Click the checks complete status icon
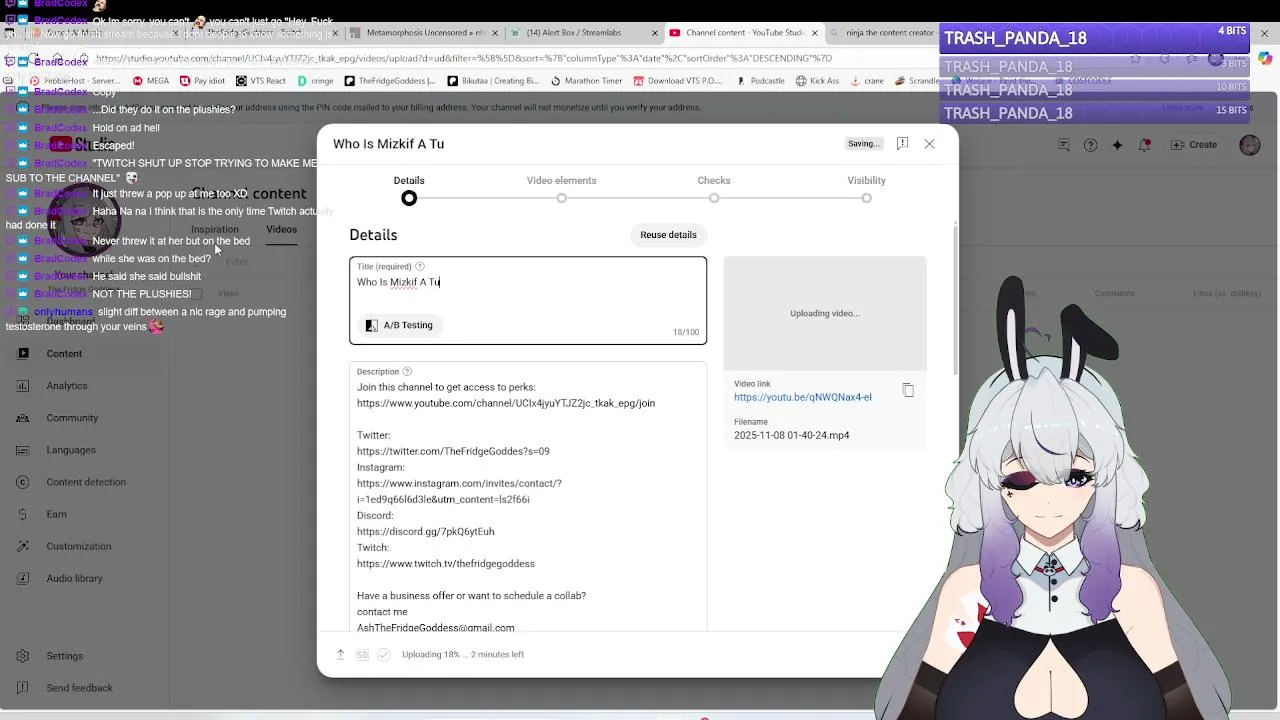 point(383,655)
